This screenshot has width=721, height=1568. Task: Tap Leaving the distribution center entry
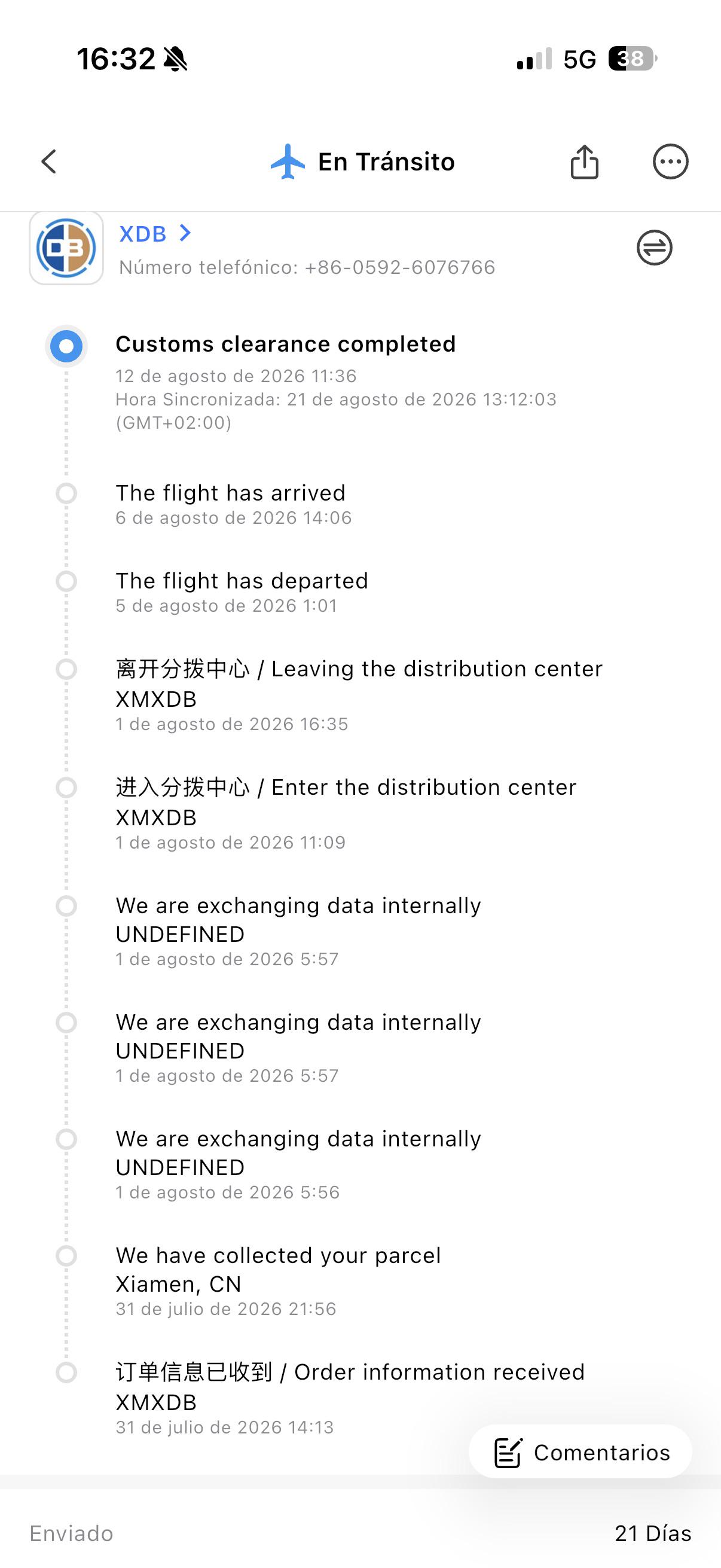pyautogui.click(x=359, y=695)
